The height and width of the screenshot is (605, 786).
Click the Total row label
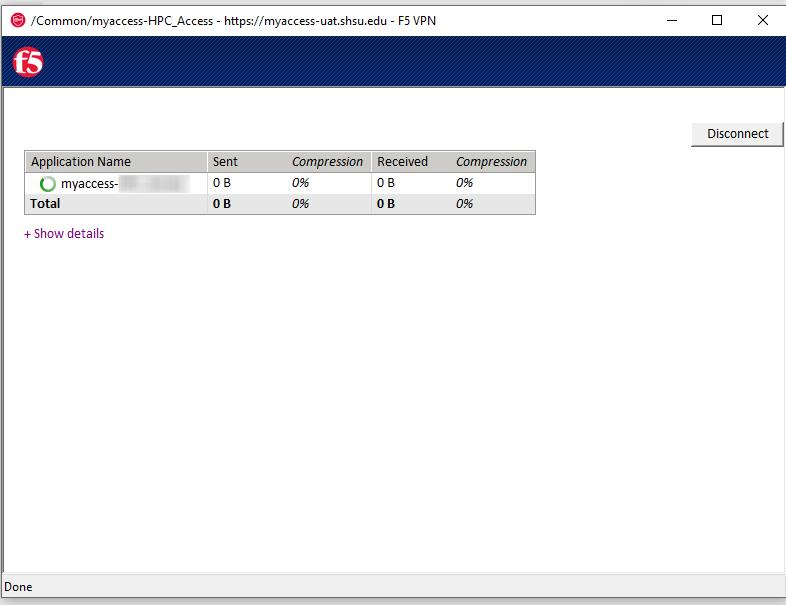(46, 204)
